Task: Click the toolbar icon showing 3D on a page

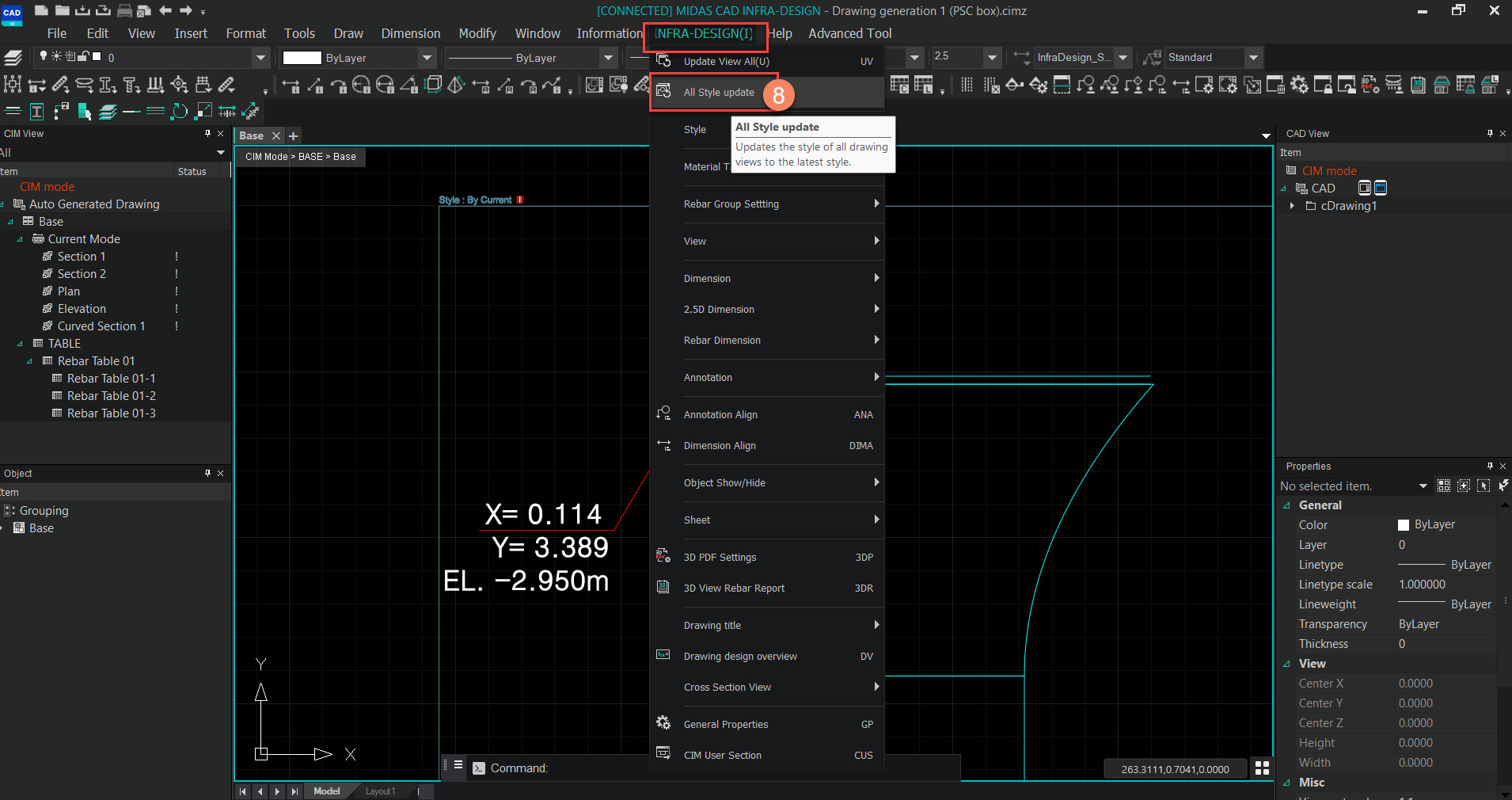Action: coord(1418,85)
